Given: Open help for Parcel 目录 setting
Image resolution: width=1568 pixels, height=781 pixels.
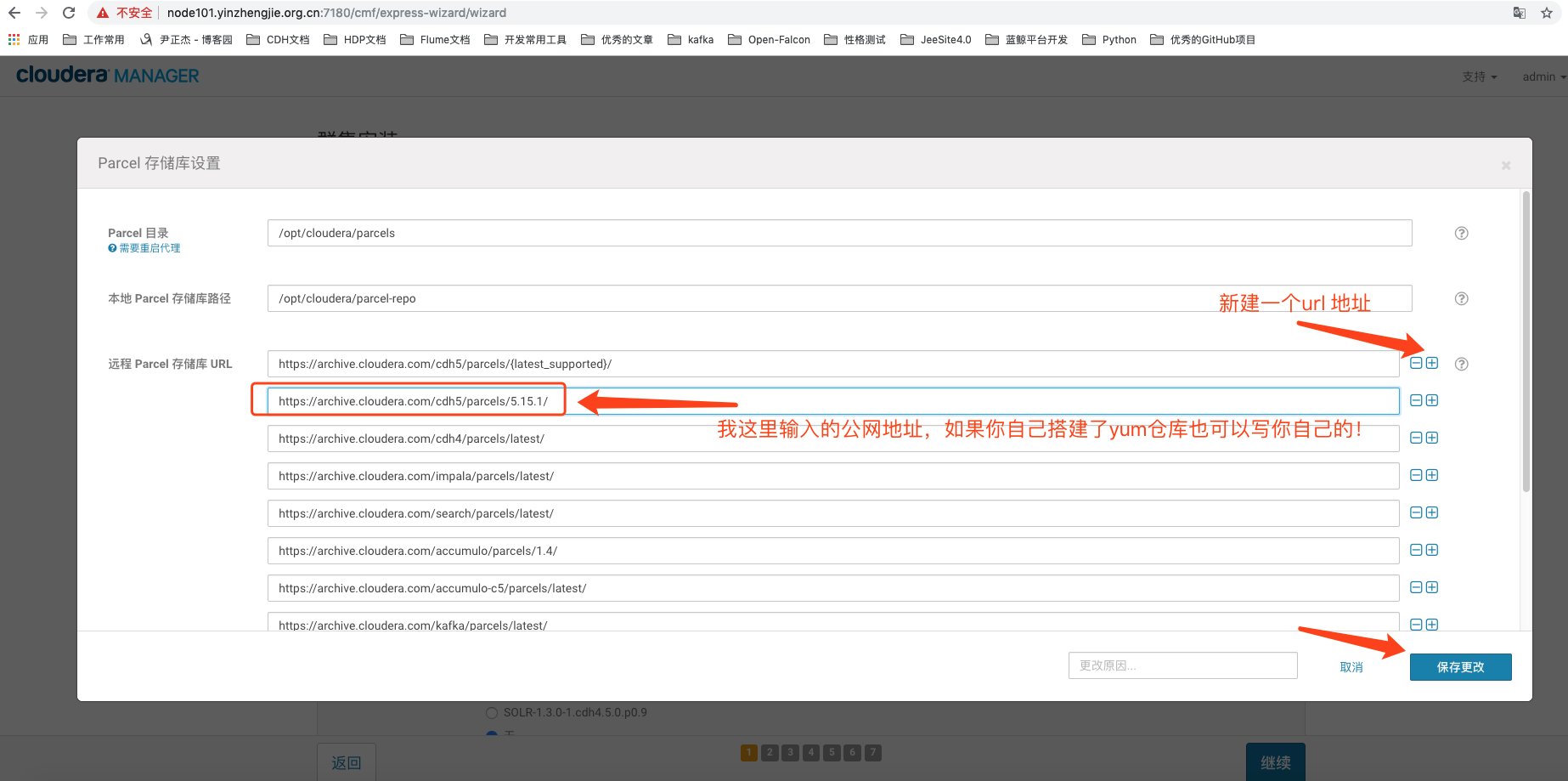Looking at the screenshot, I should pos(1462,233).
